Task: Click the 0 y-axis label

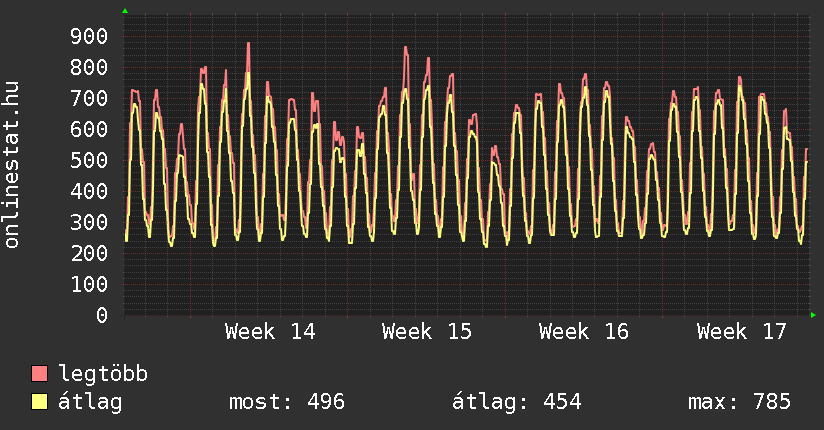Action: (x=101, y=315)
